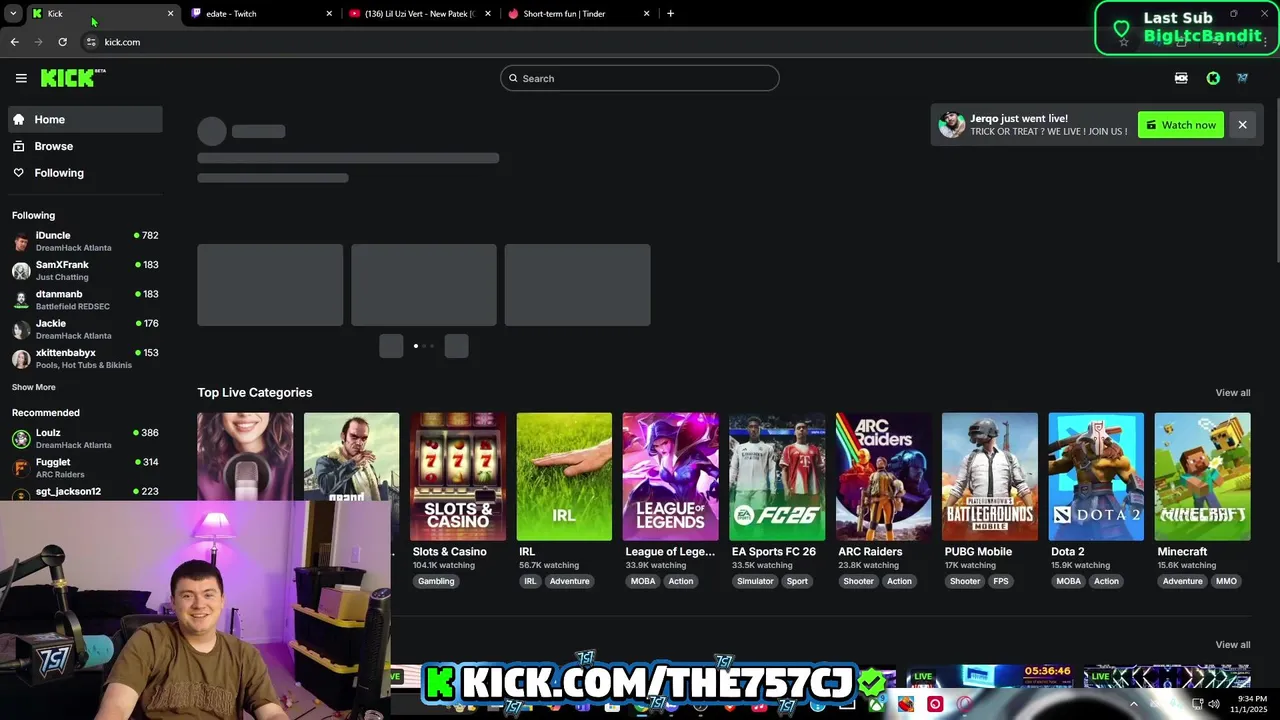Open the Grand Theft Auto category thumbnail
Viewport: 1280px width, 720px height.
pyautogui.click(x=351, y=456)
